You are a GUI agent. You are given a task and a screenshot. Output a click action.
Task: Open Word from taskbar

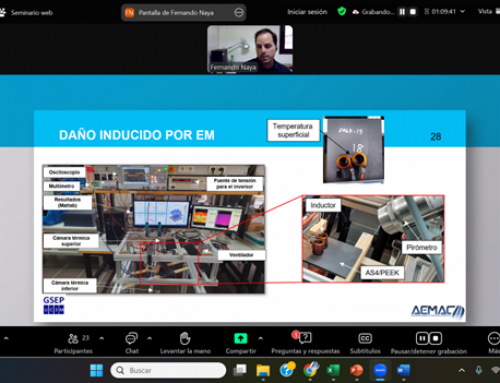click(x=403, y=370)
